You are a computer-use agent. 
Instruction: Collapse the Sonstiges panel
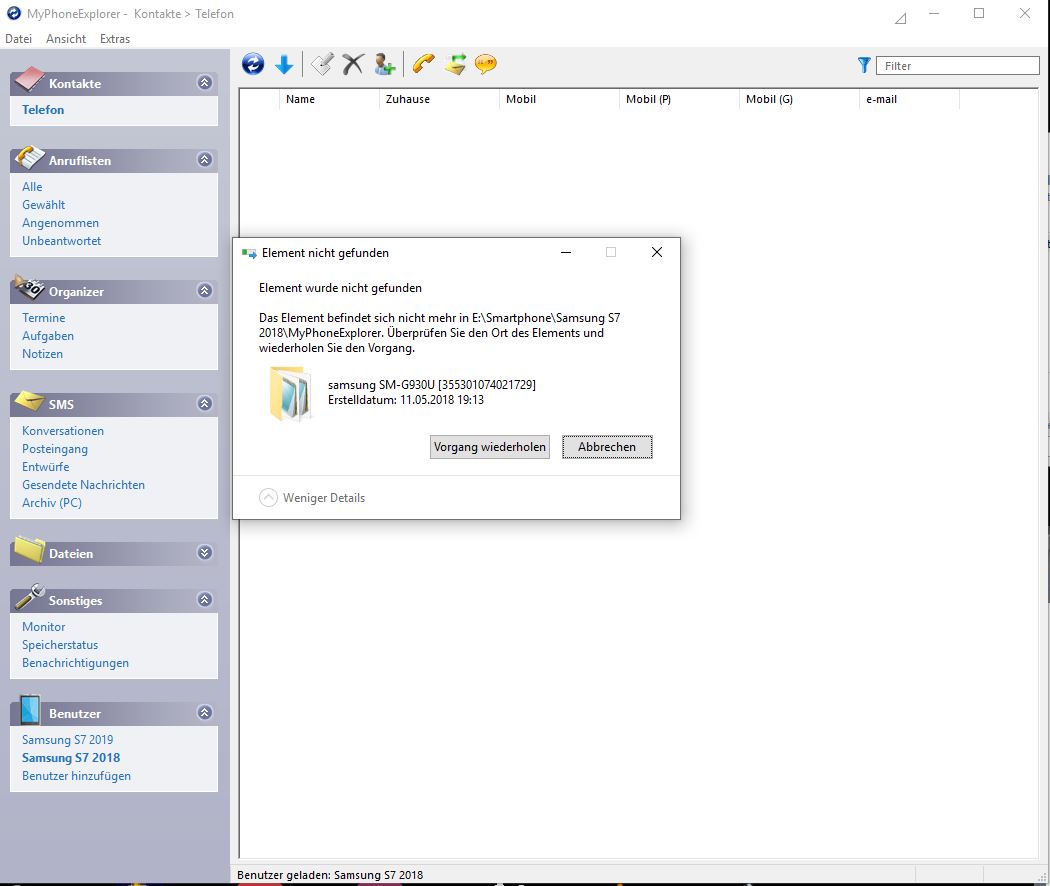205,599
